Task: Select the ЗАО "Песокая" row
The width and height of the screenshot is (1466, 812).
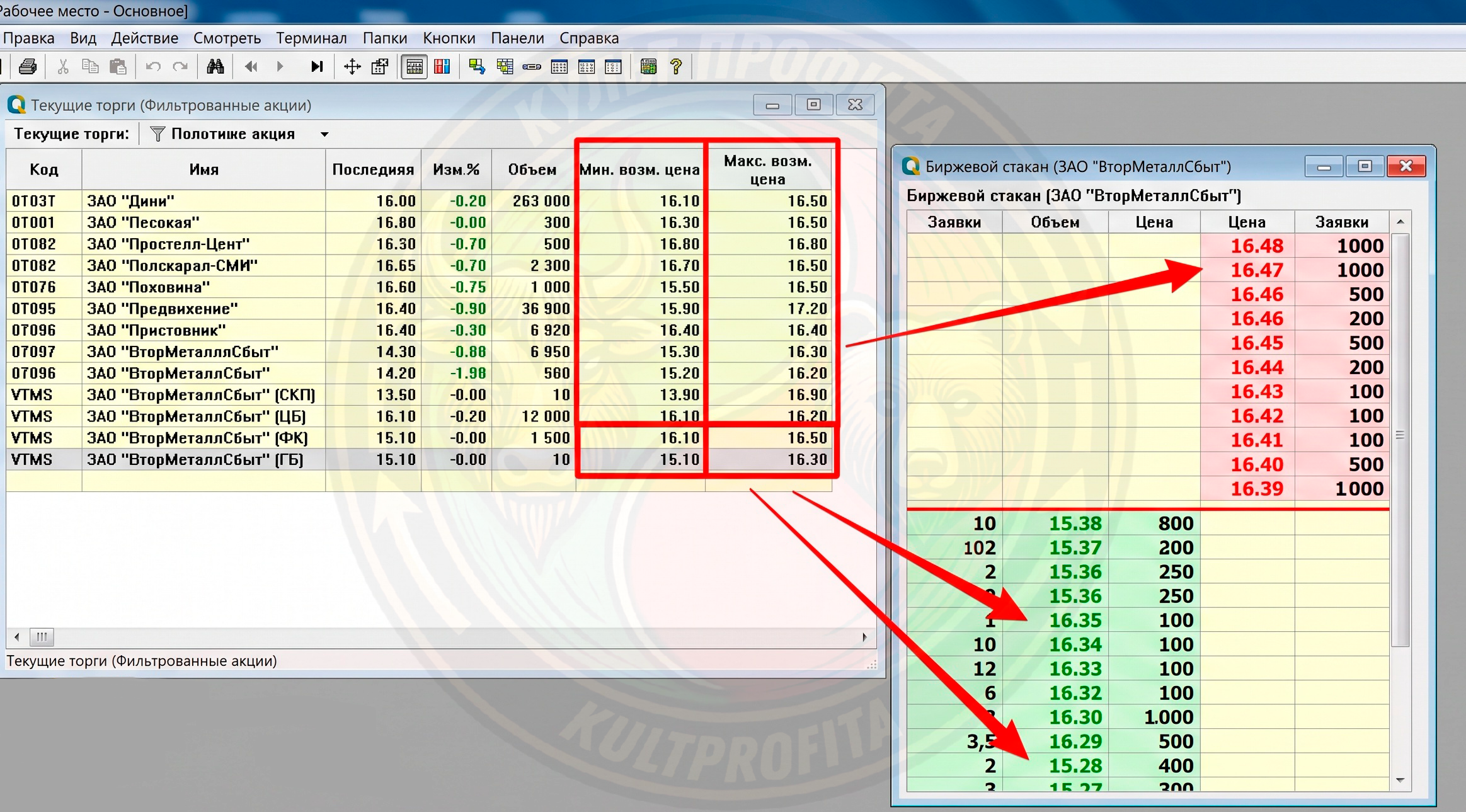Action: coord(419,222)
